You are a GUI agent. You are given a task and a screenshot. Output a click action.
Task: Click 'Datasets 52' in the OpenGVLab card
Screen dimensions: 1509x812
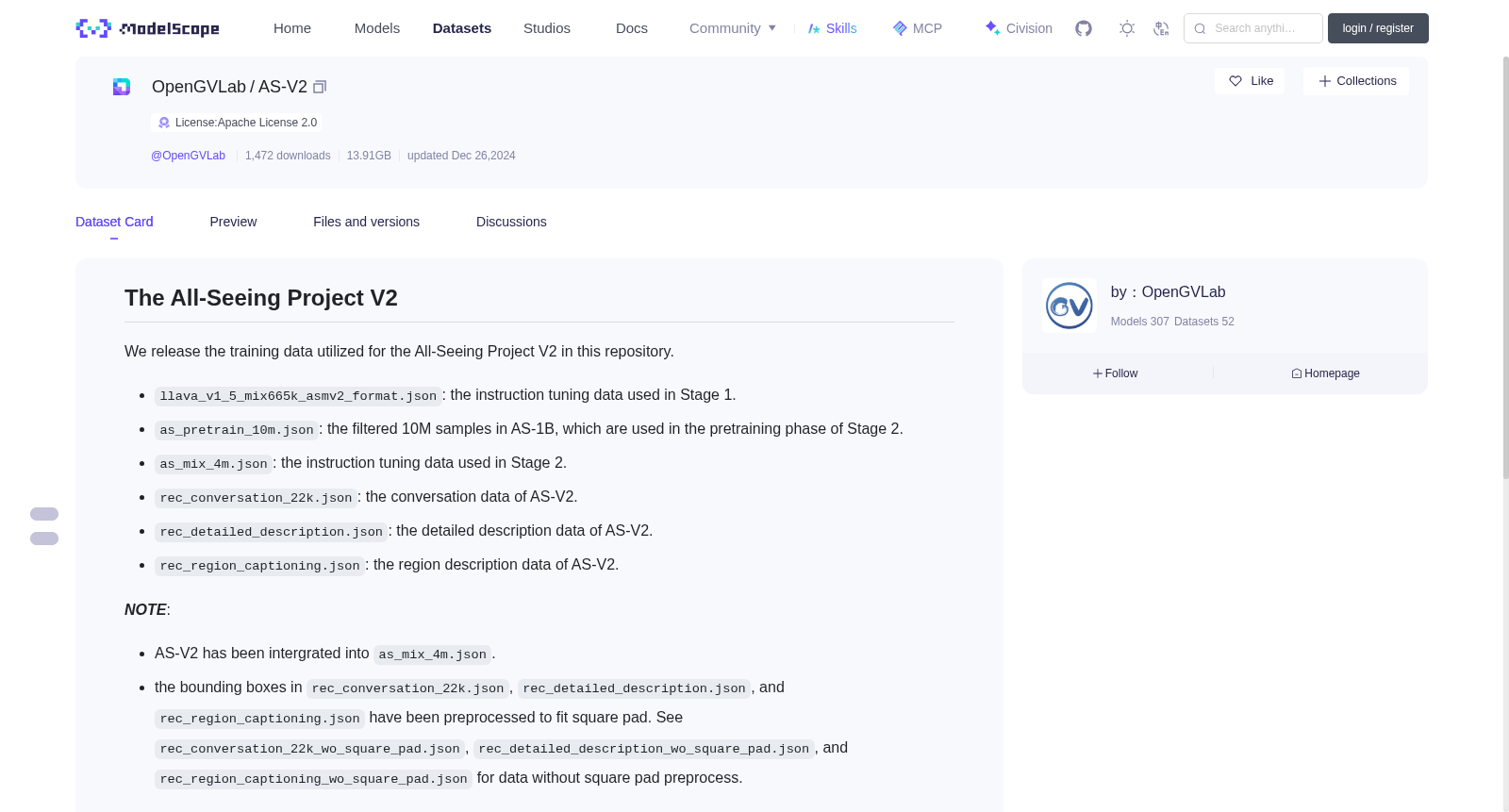[x=1204, y=322]
